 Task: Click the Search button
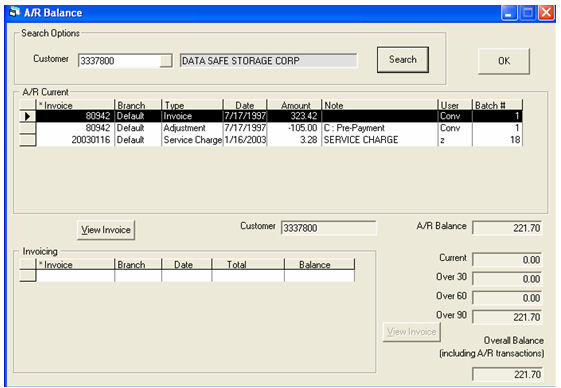click(403, 59)
